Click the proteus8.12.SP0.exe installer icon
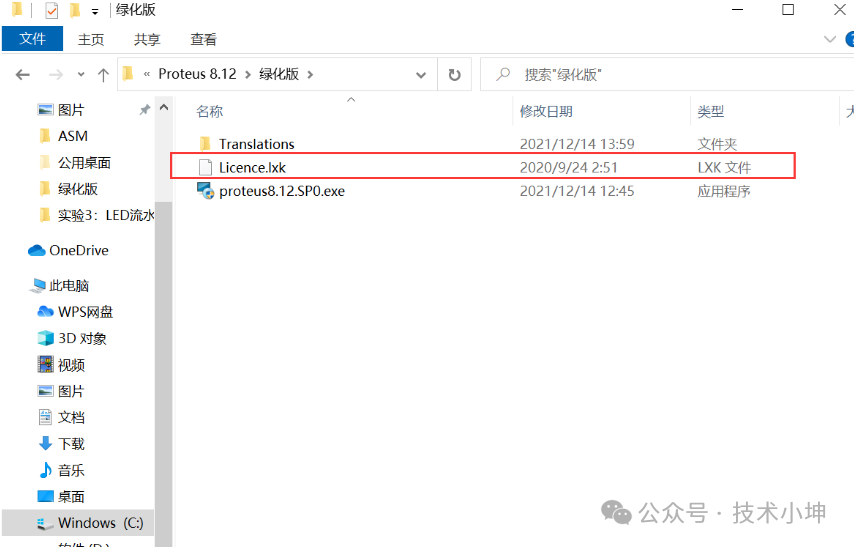This screenshot has height=547, width=854. 205,191
